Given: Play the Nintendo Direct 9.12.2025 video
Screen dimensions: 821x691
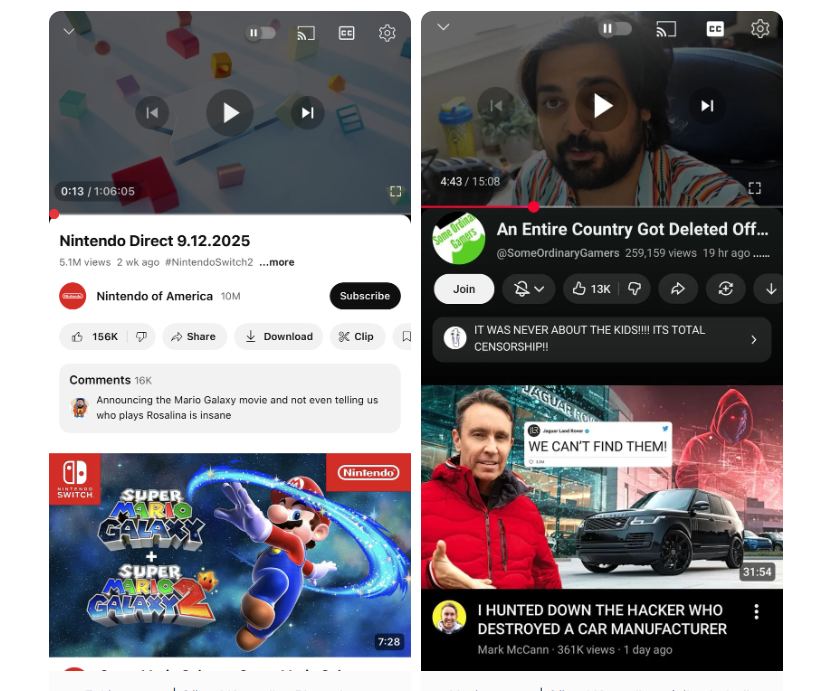Looking at the screenshot, I should (230, 113).
